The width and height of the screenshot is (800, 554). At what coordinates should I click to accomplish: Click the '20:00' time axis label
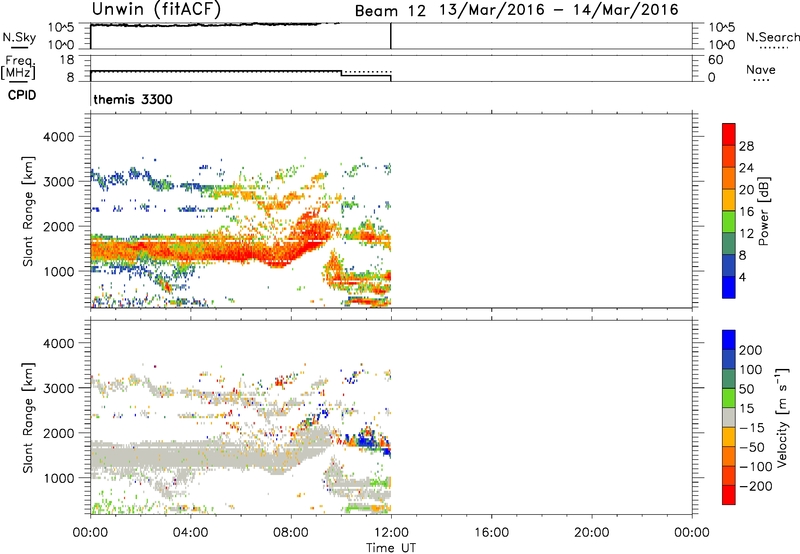click(591, 533)
